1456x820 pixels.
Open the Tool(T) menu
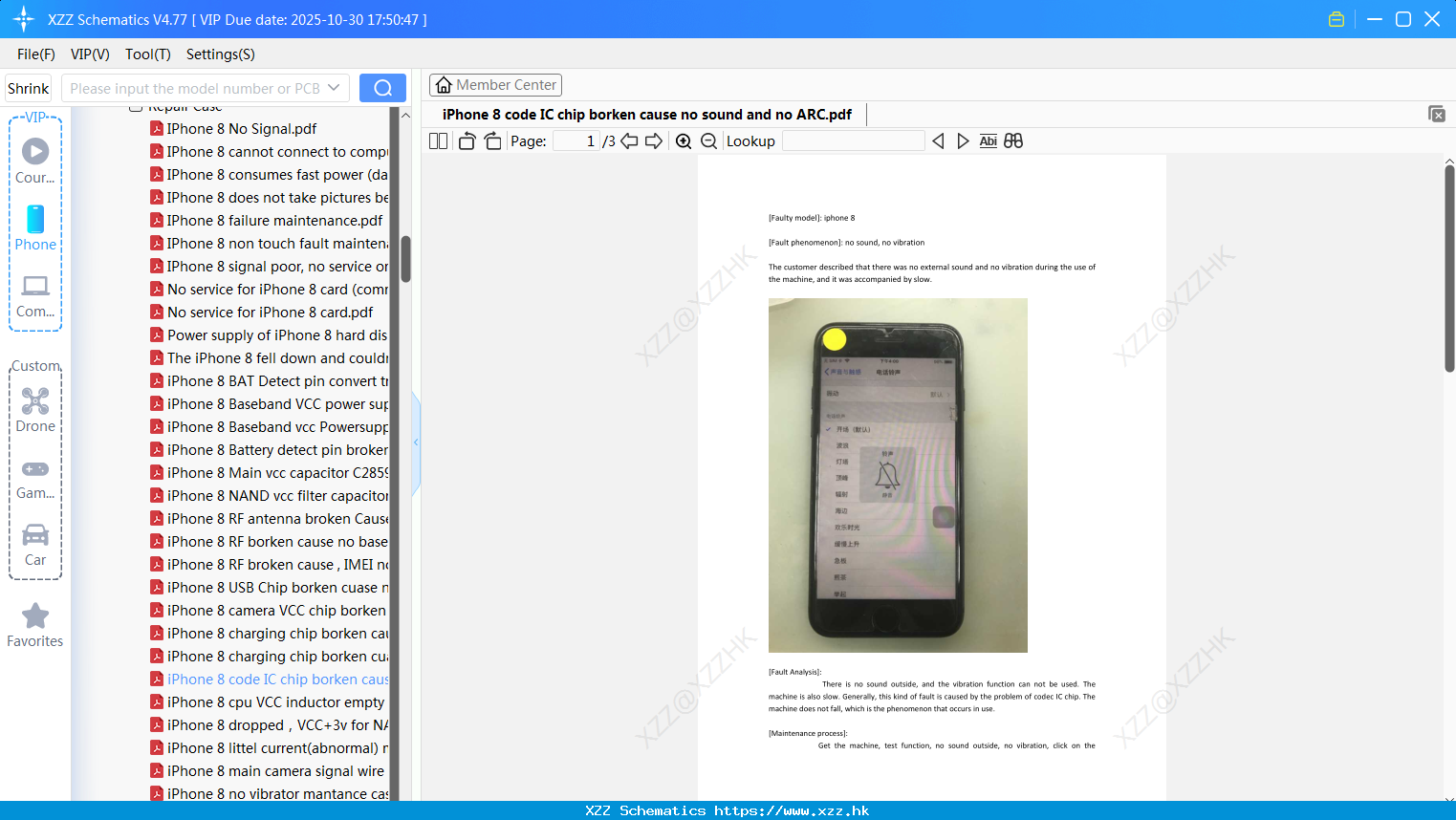[x=148, y=54]
